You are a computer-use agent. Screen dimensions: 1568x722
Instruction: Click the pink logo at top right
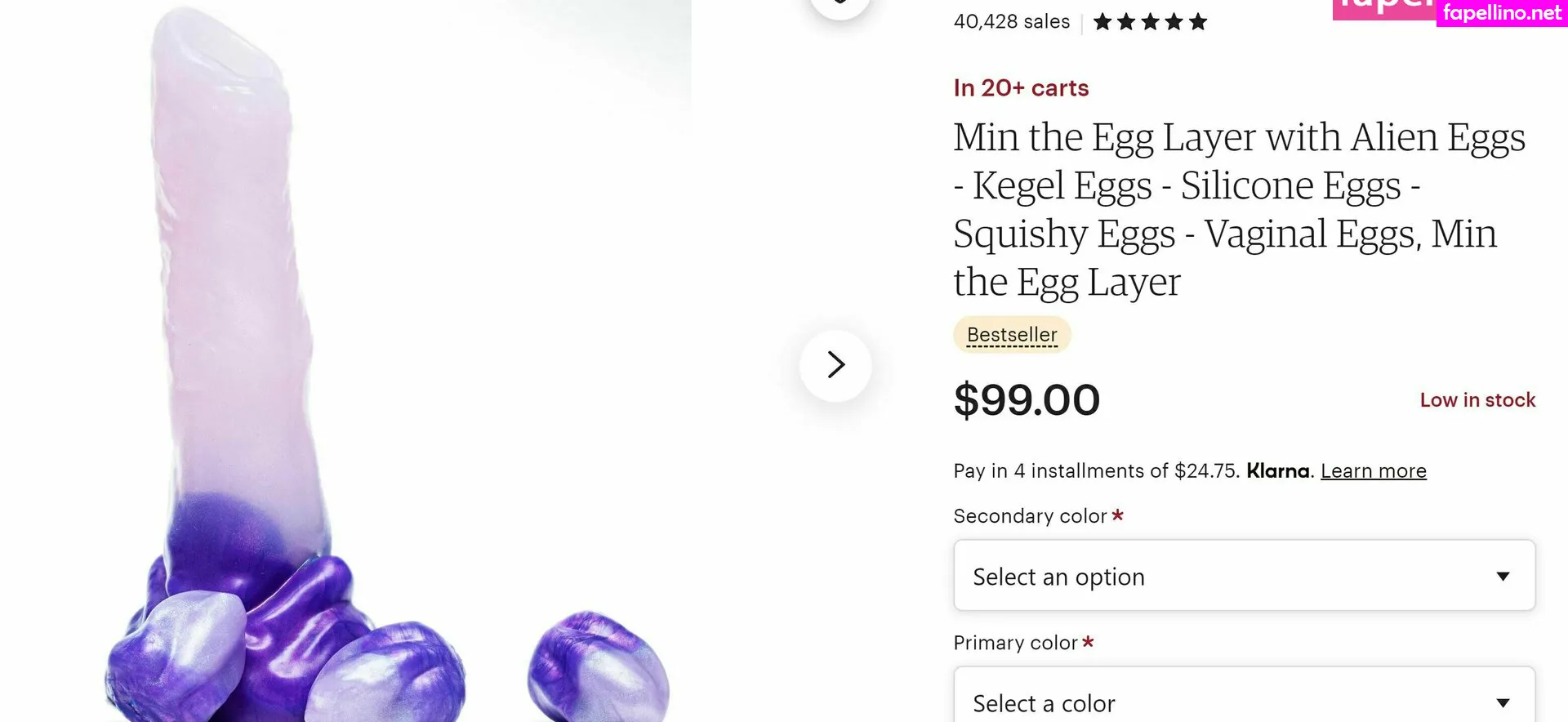click(1383, 8)
